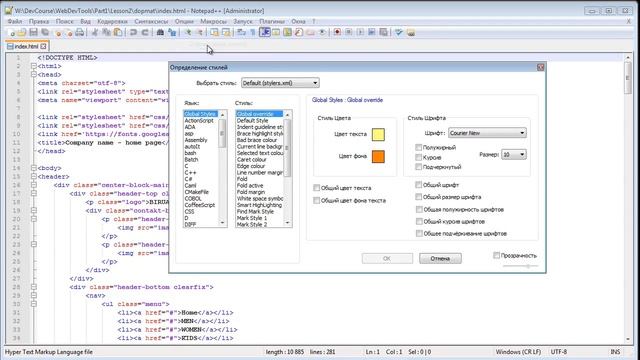Check Общий курсив шрифтов checkbox

coord(419,221)
